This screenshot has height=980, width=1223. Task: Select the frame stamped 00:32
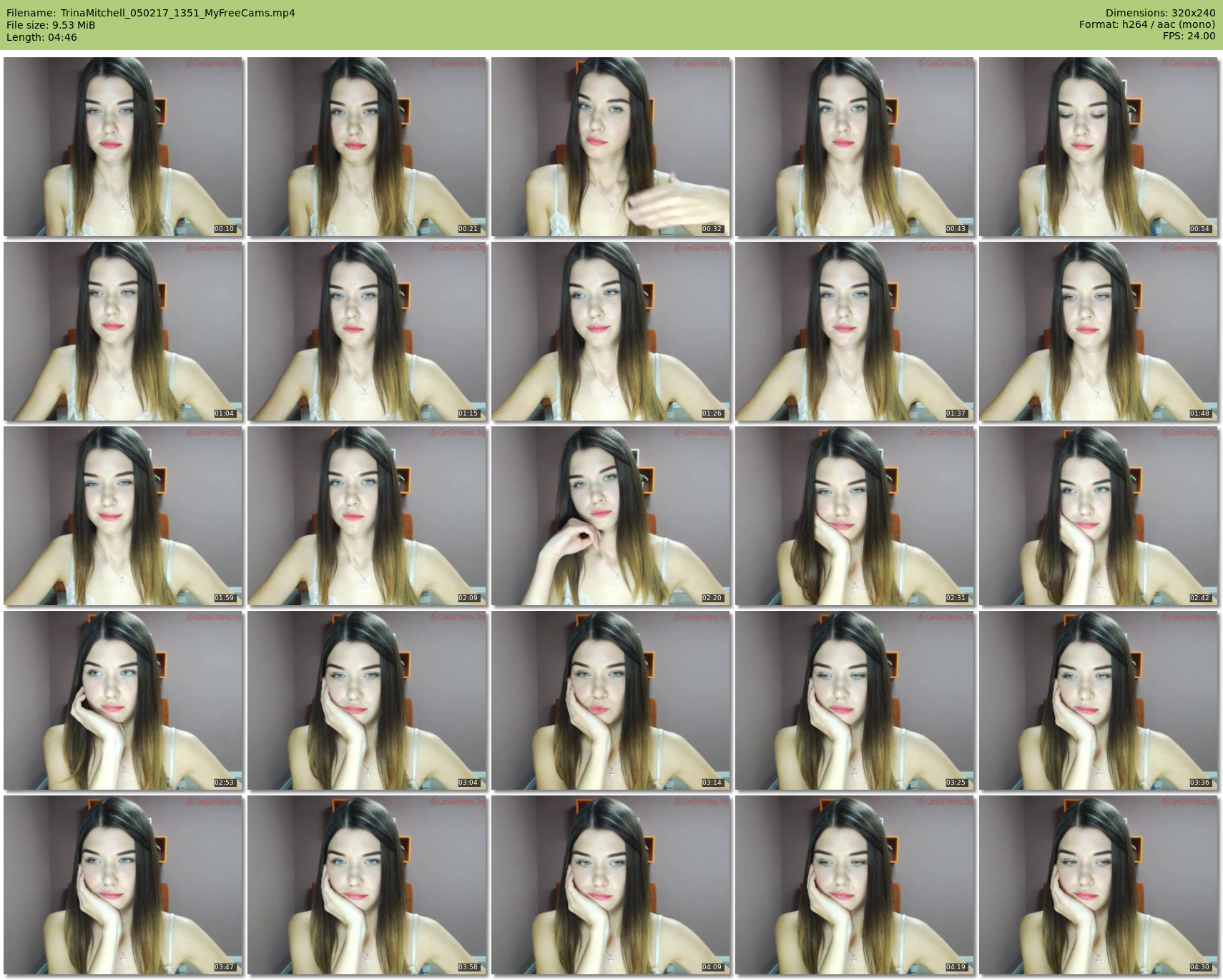coord(610,147)
